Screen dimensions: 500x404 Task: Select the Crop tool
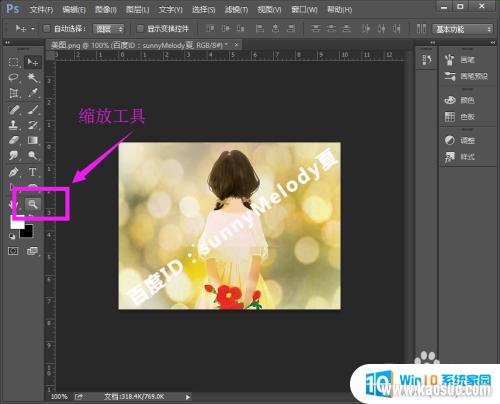(14, 93)
